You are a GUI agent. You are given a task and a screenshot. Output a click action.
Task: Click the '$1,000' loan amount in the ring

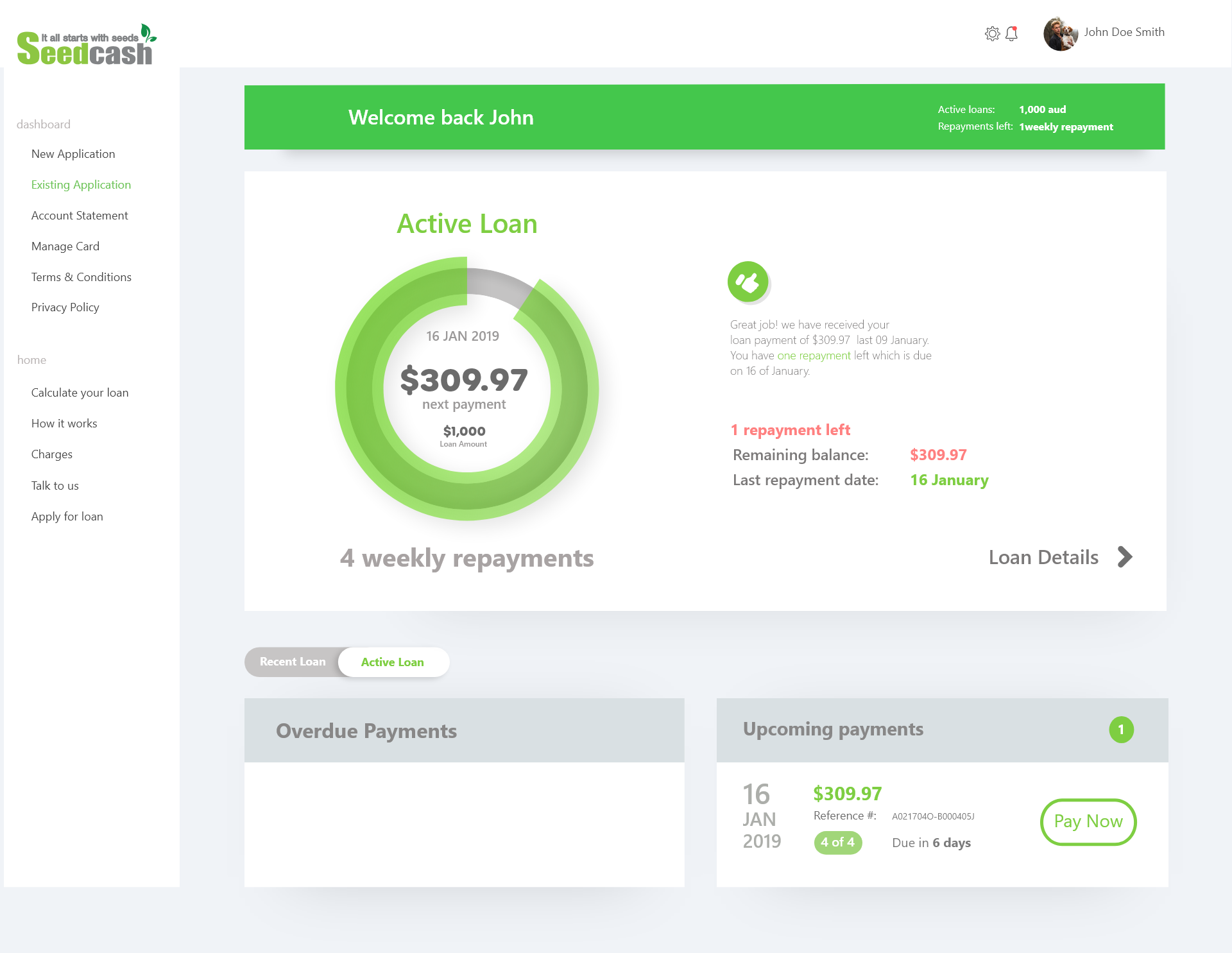pyautogui.click(x=464, y=431)
